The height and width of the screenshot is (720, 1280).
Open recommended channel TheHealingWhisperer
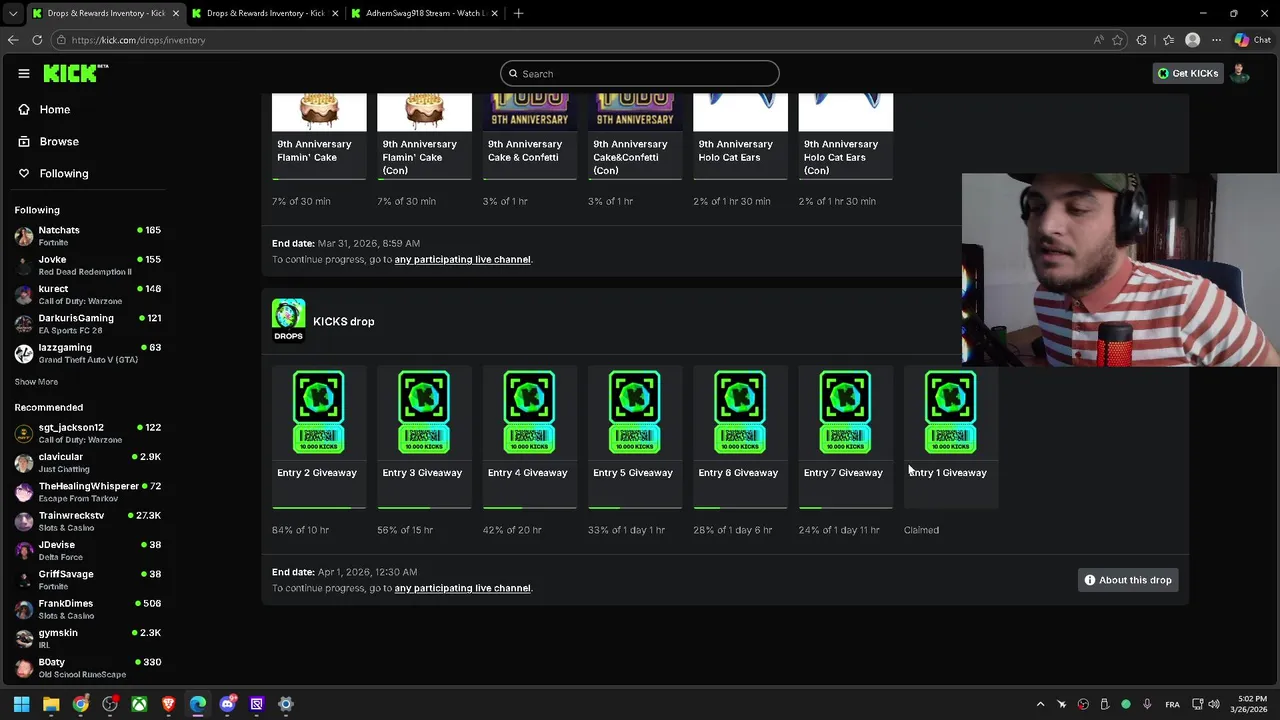click(88, 492)
